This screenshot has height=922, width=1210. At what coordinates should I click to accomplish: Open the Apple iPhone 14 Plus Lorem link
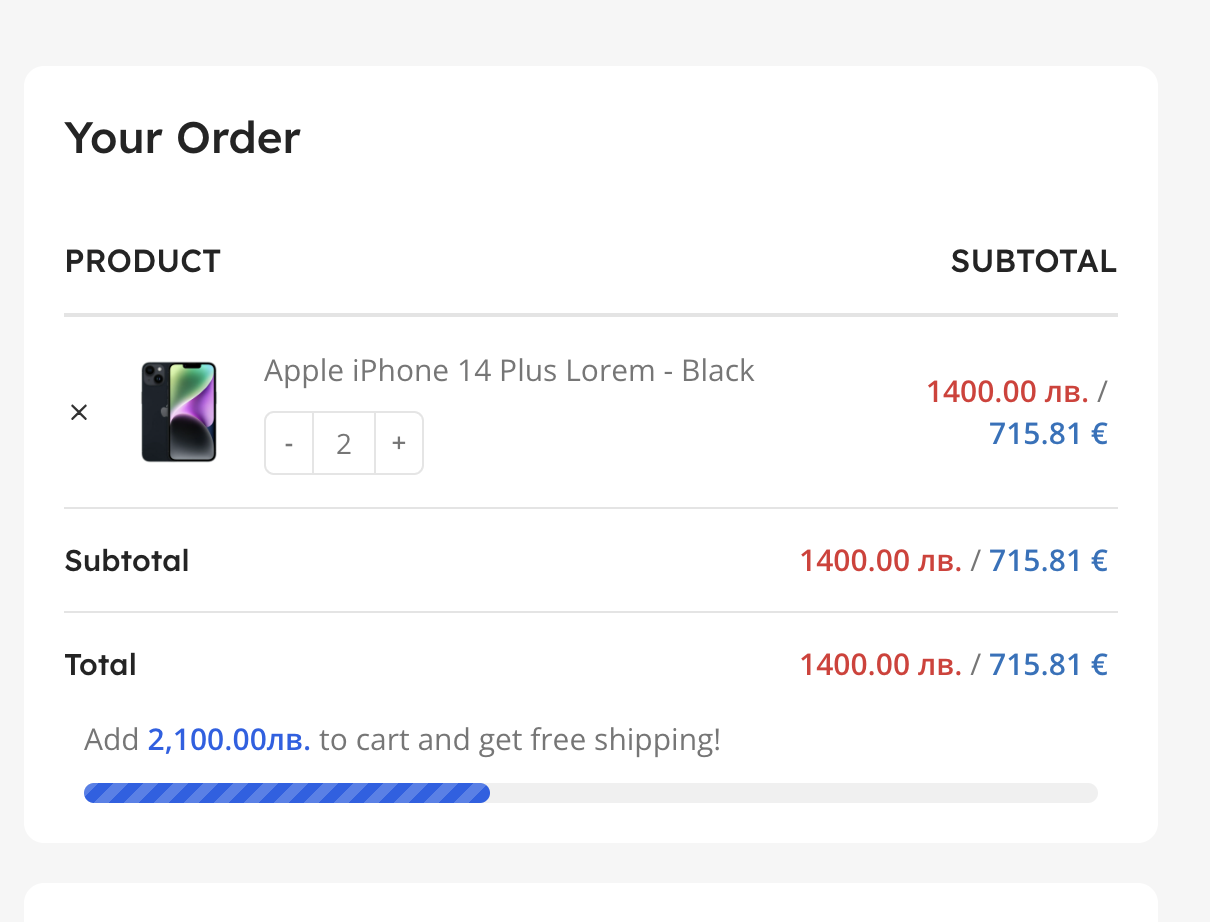(509, 371)
